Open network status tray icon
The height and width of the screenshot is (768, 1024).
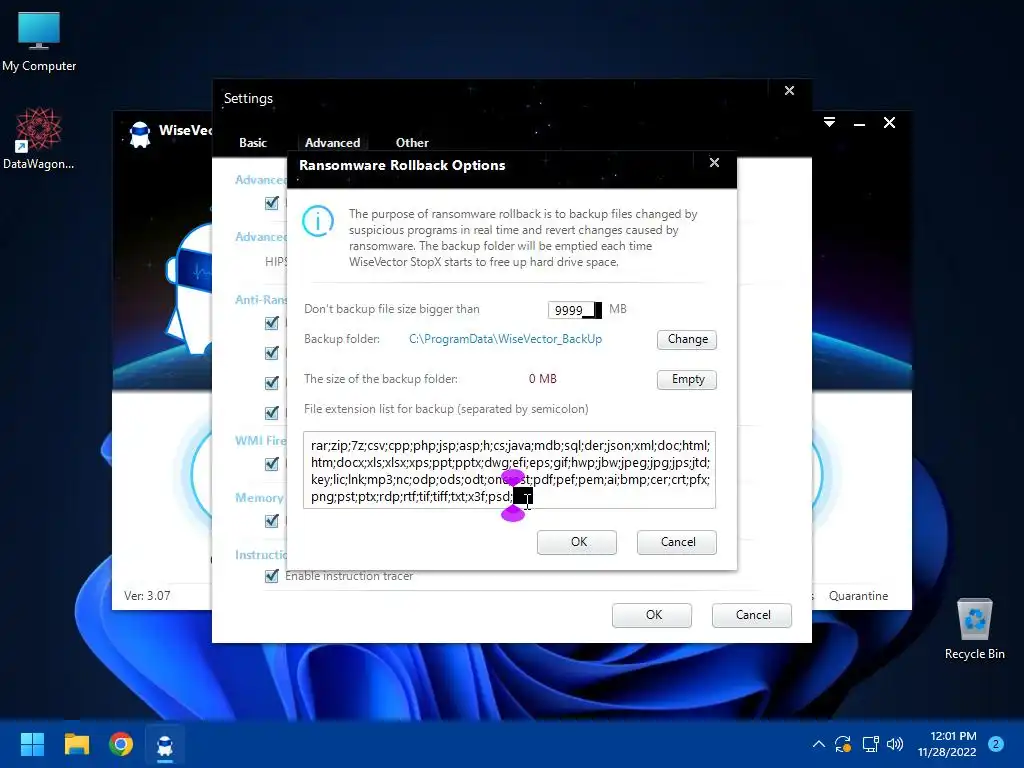point(870,744)
